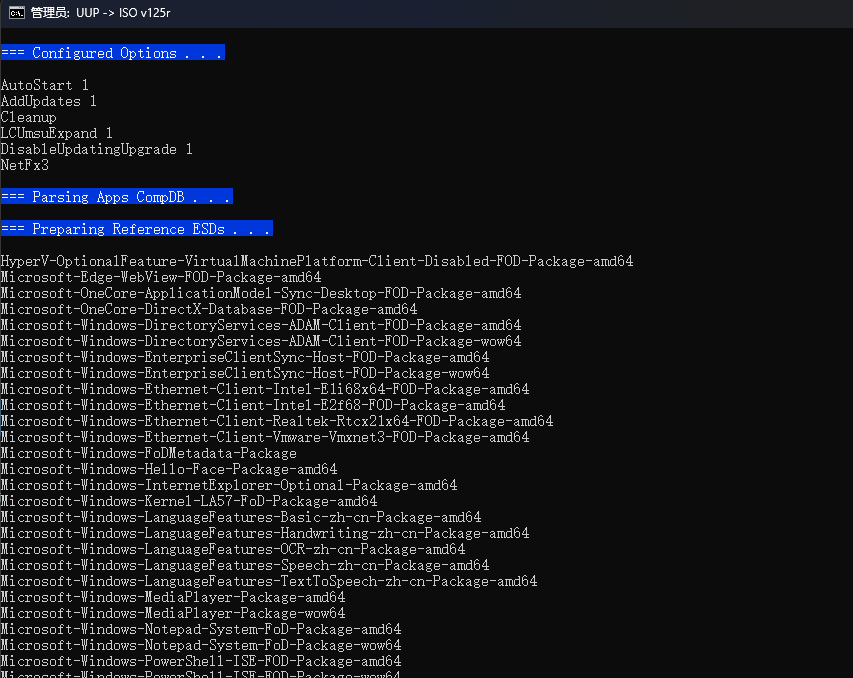Click the Microsoft-Edge-WebView-FOD-Package line
Viewport: 853px width, 678px height.
point(161,277)
